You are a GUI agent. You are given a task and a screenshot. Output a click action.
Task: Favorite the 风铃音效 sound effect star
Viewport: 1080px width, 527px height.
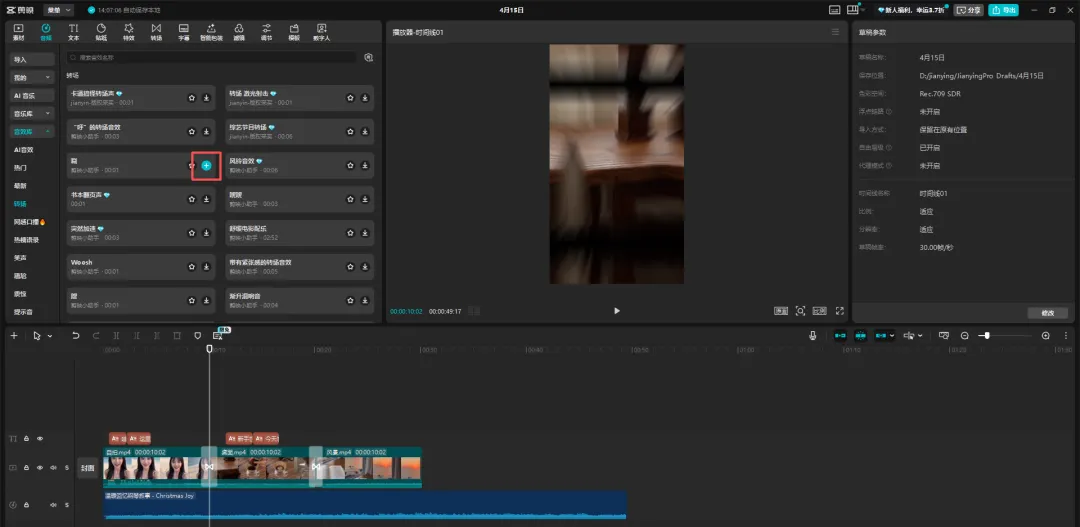pos(350,165)
